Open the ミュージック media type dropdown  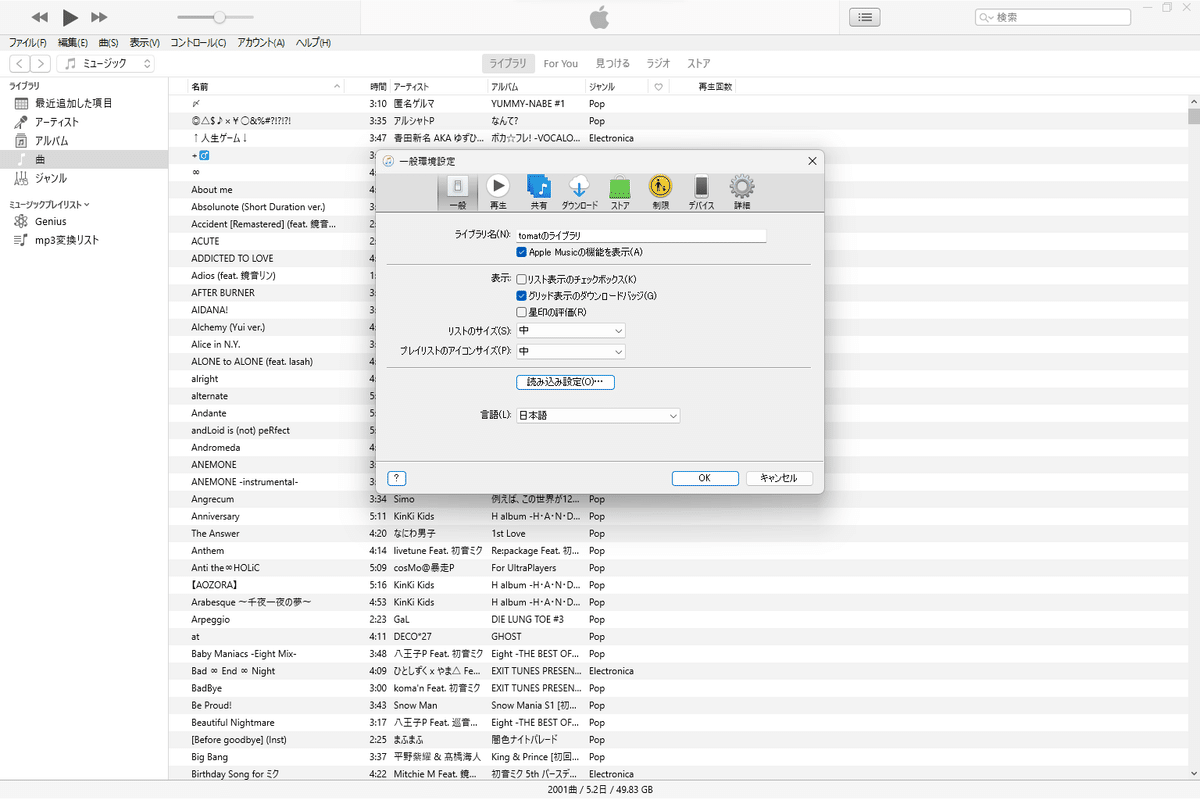(x=106, y=64)
